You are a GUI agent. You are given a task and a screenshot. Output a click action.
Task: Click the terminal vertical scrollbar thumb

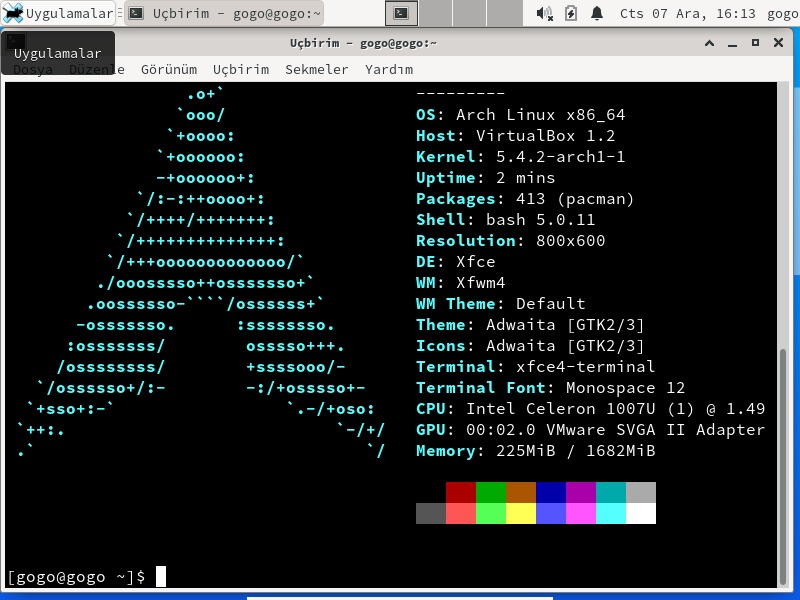coord(783,467)
